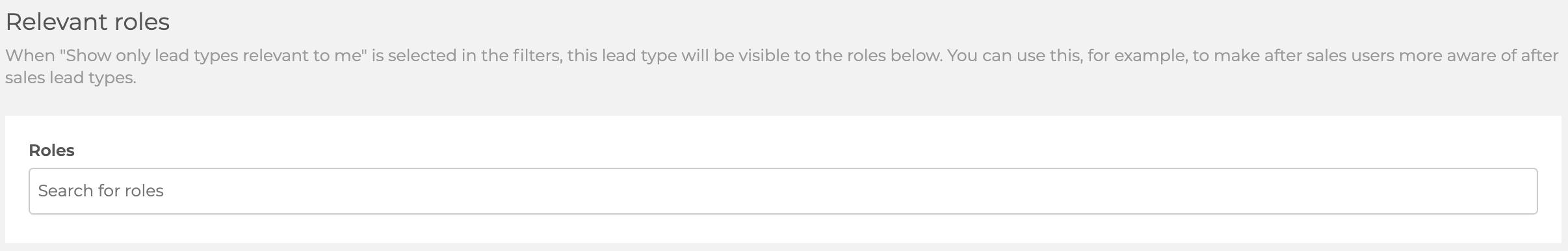
Task: Click the words "sales lead types." in the description
Action: click(x=70, y=79)
